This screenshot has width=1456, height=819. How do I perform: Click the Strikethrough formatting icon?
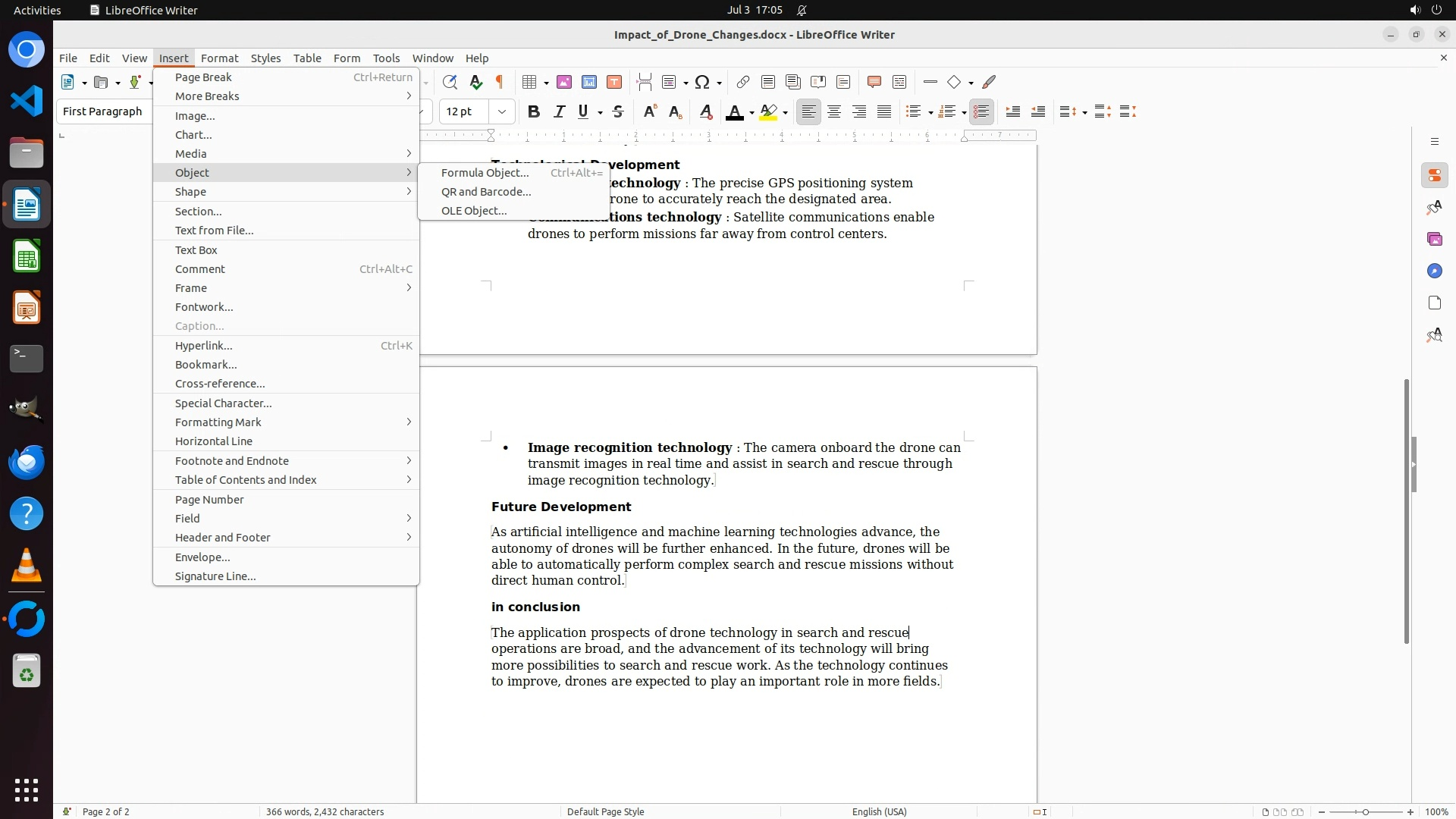point(618,112)
